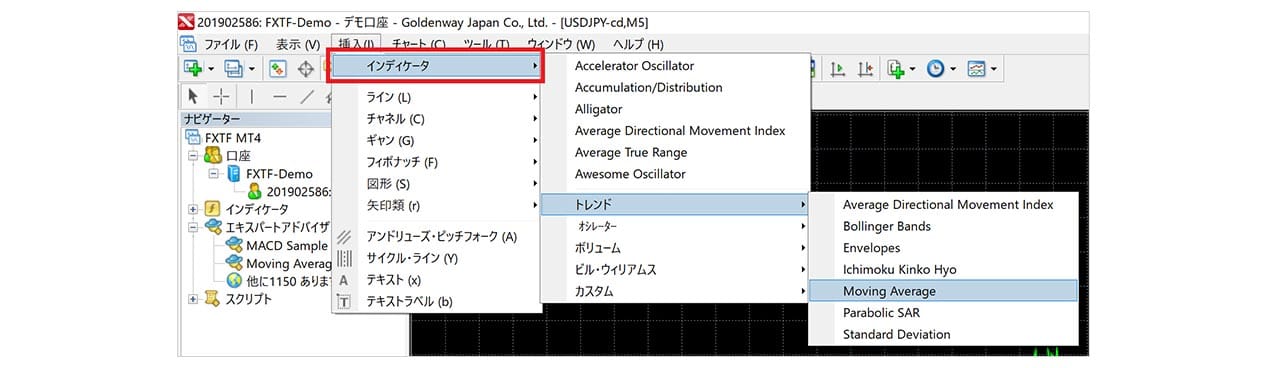This screenshot has height=368, width=1266.
Task: Open the ボリューム submenu
Action: (674, 248)
